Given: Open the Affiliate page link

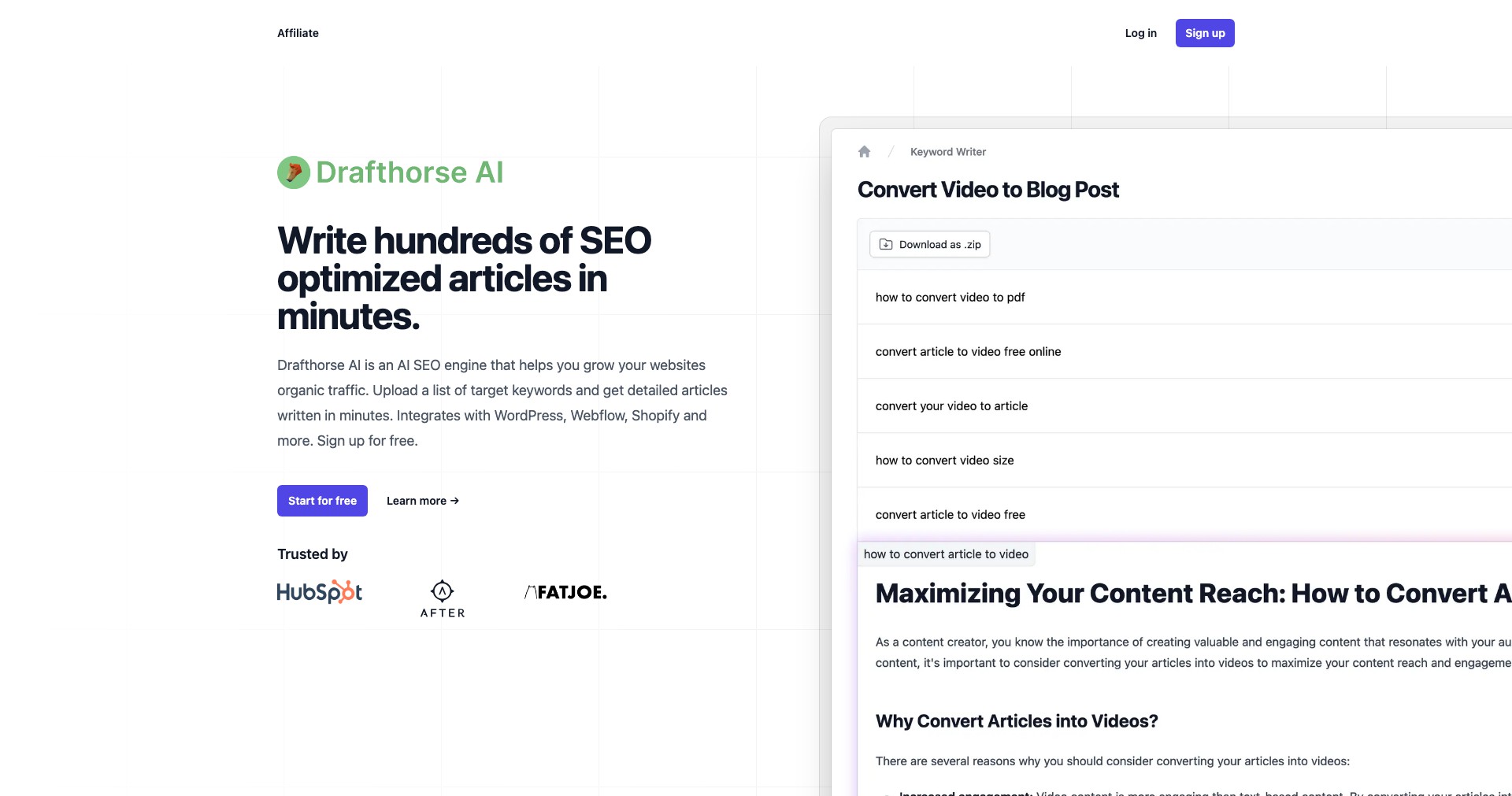Looking at the screenshot, I should [298, 33].
